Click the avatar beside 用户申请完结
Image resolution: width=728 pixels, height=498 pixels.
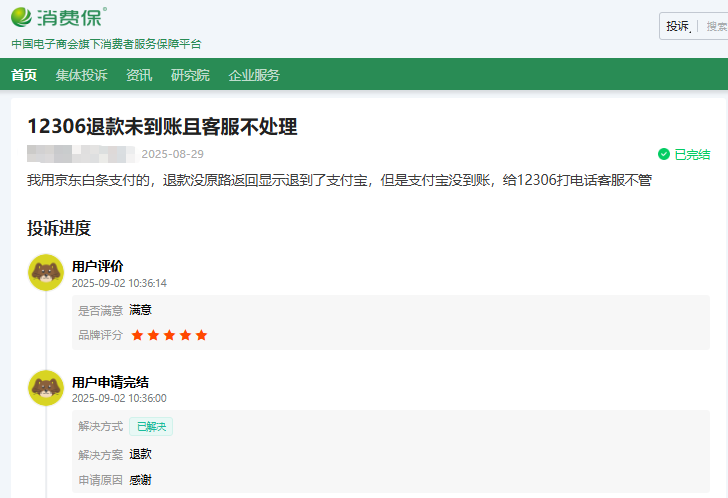46,388
